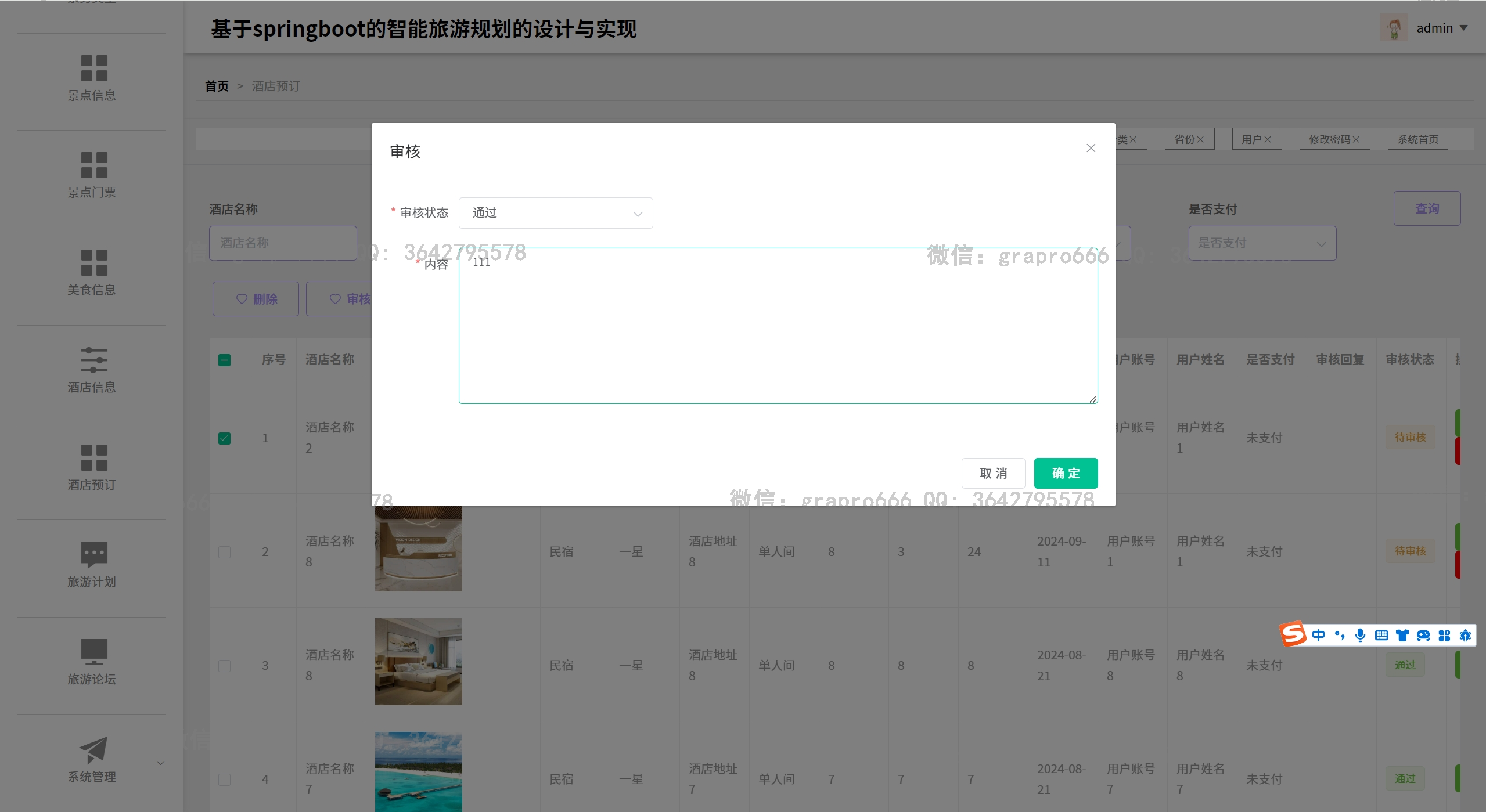Open the 旅游计划 chat bubble icon
The image size is (1486, 812).
tap(94, 554)
